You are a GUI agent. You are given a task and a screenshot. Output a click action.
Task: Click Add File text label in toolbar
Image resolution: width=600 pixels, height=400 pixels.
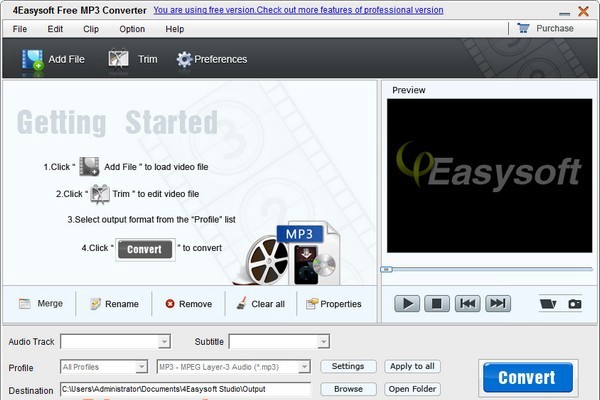66,59
